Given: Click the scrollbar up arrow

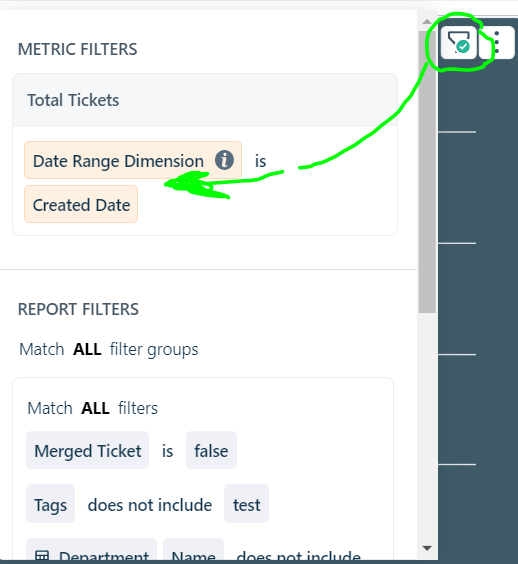Looking at the screenshot, I should point(427,22).
